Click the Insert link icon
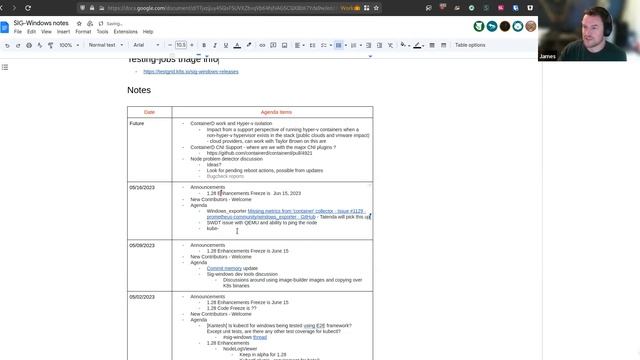640x360 pixels. point(262,45)
